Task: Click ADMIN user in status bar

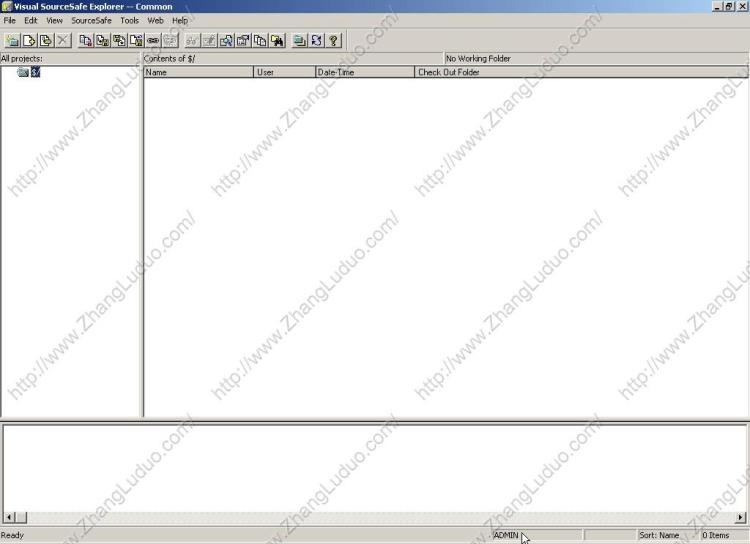Action: 506,535
